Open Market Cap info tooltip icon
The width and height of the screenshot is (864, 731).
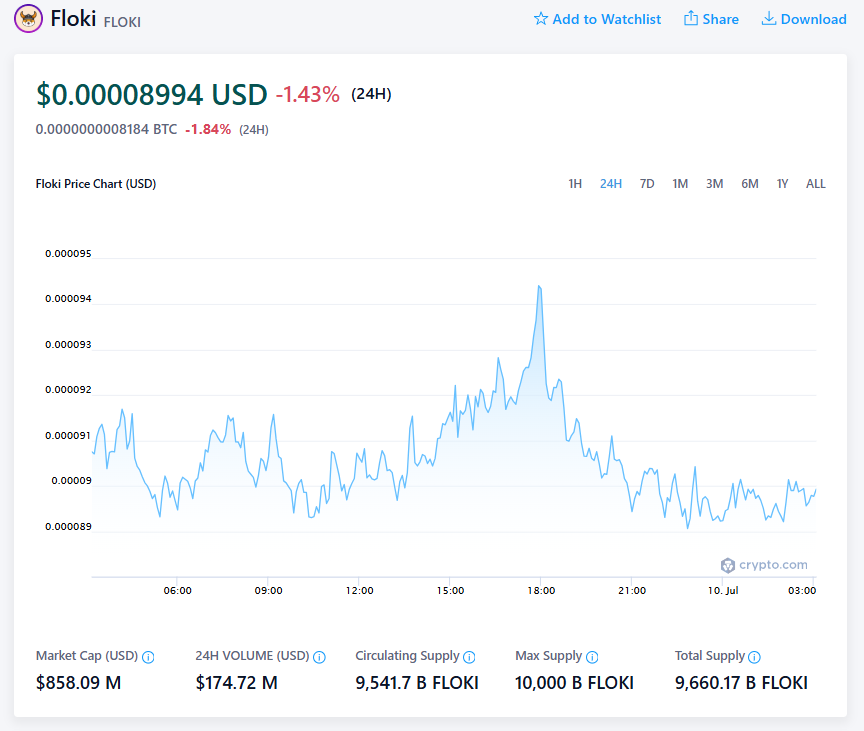coord(148,657)
